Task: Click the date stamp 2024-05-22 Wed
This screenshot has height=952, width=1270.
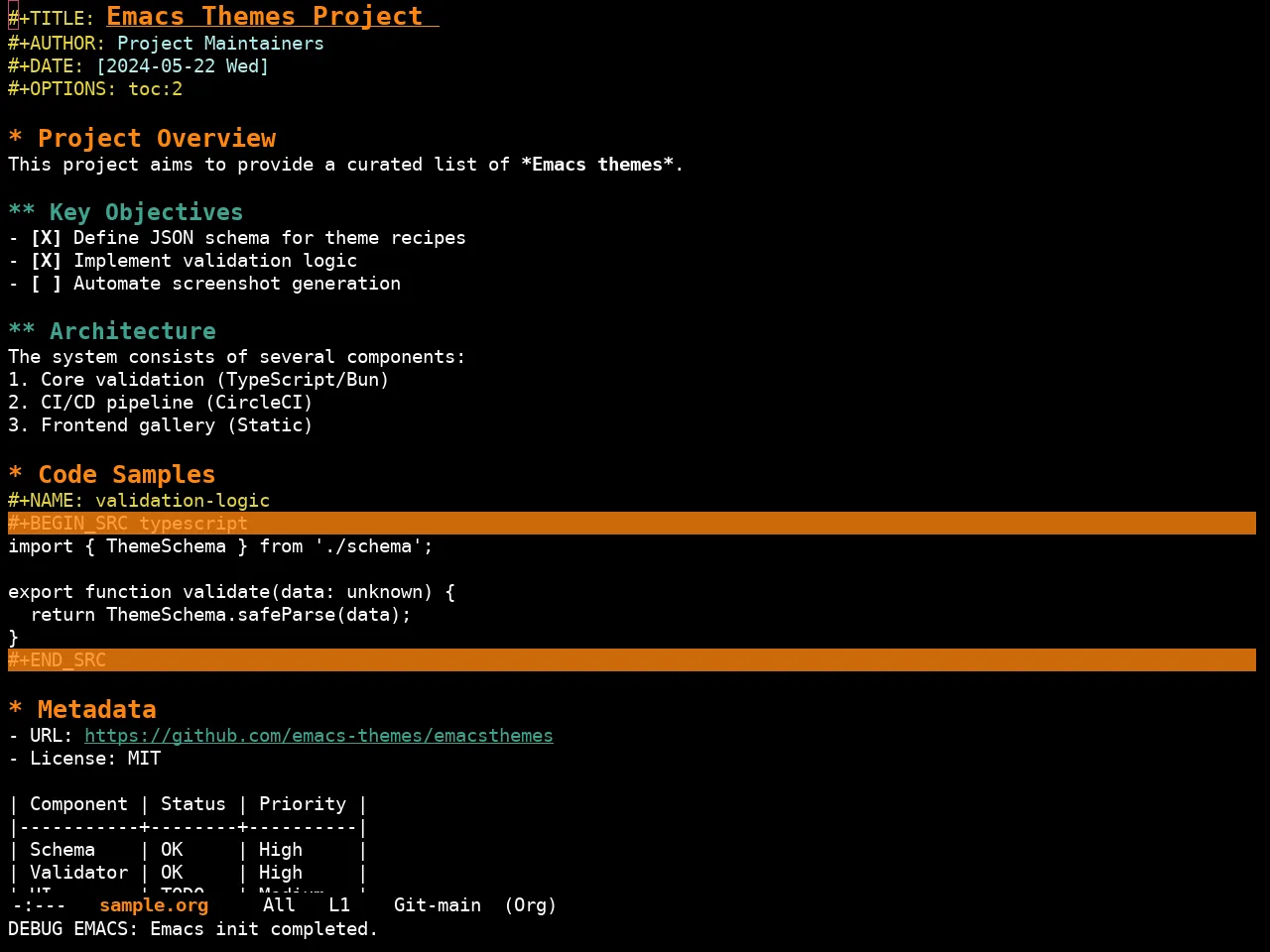Action: point(183,66)
